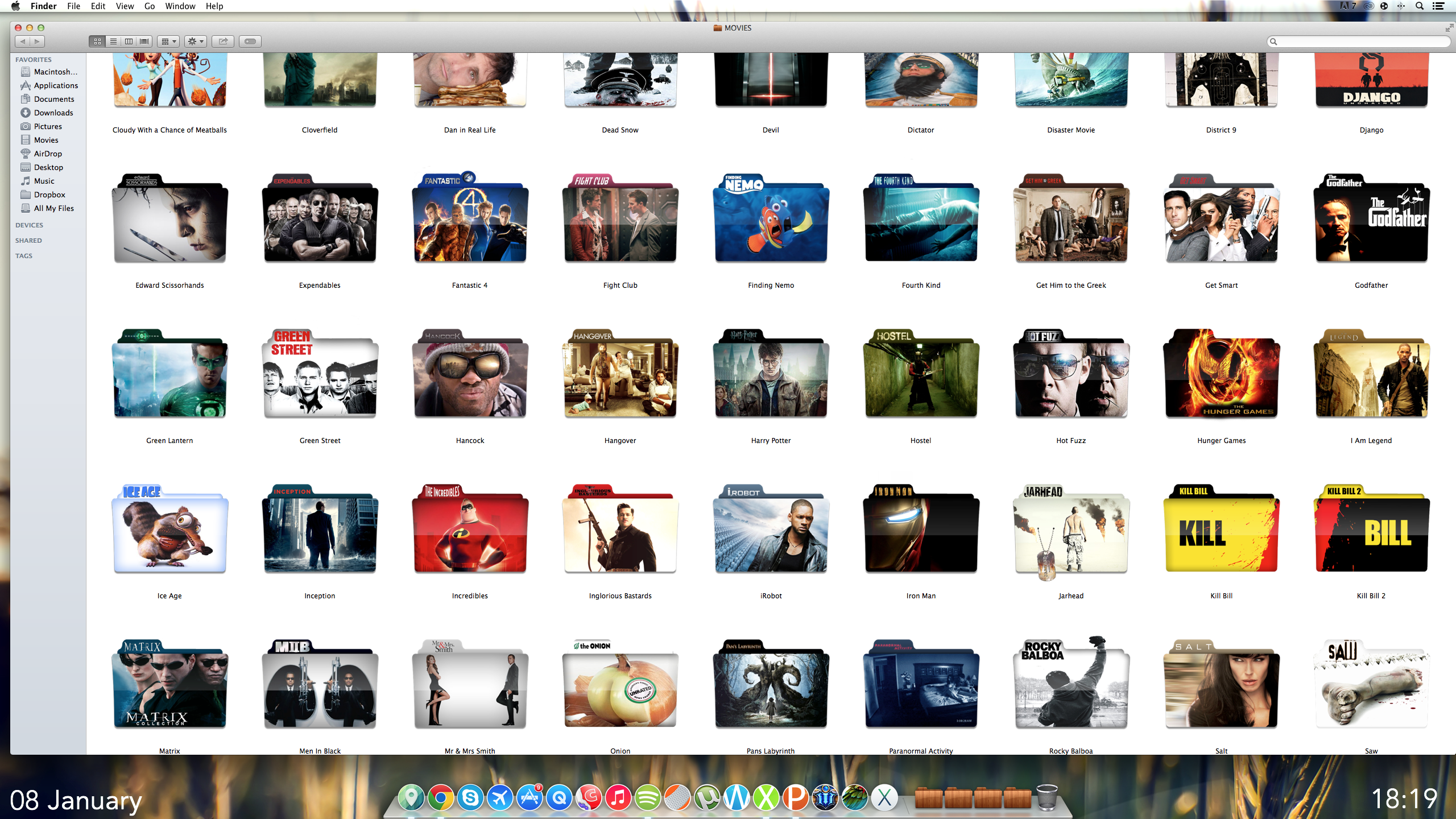Open the App Store from the Dock
The width and height of the screenshot is (1456, 819).
[x=530, y=798]
